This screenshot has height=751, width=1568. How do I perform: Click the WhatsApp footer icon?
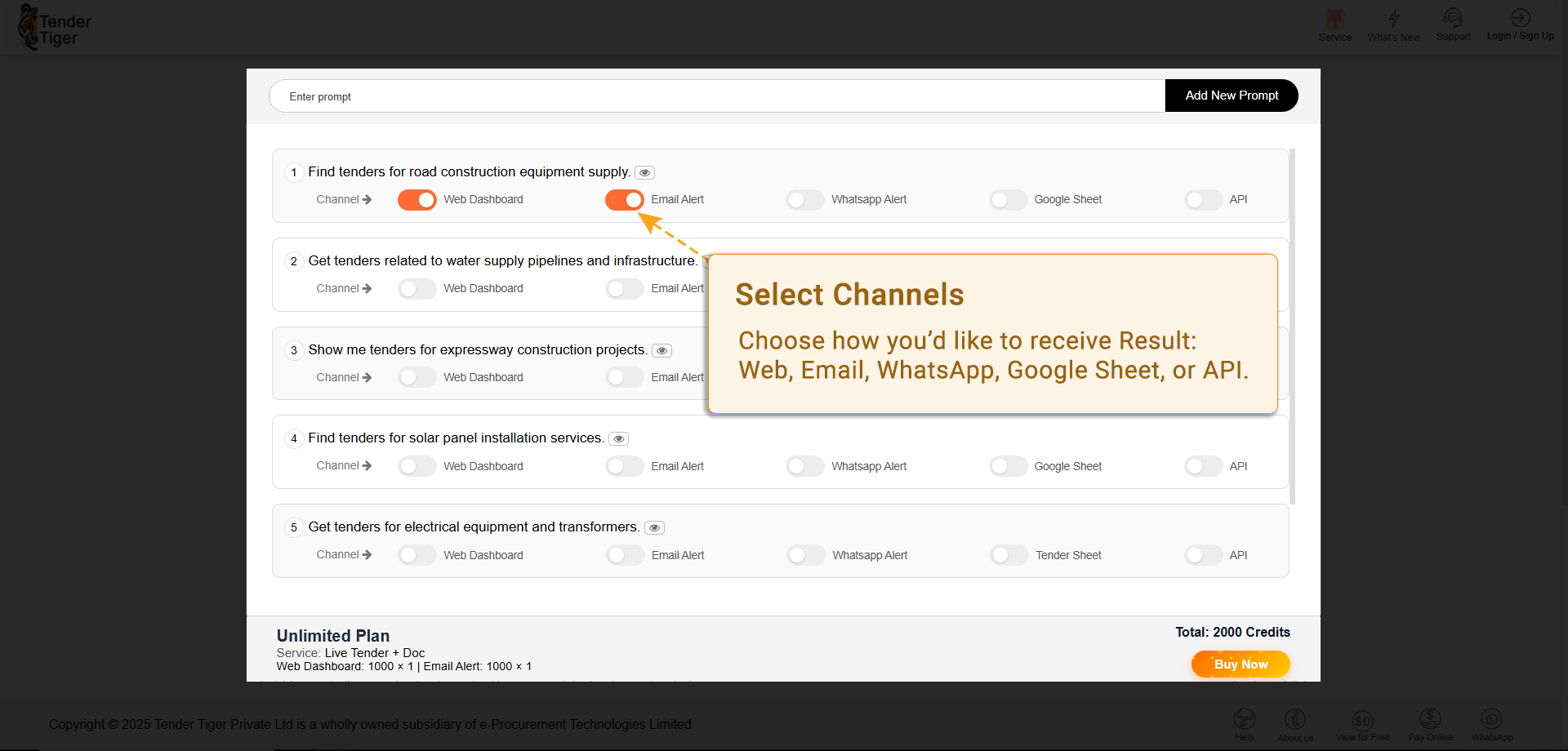point(1491,719)
